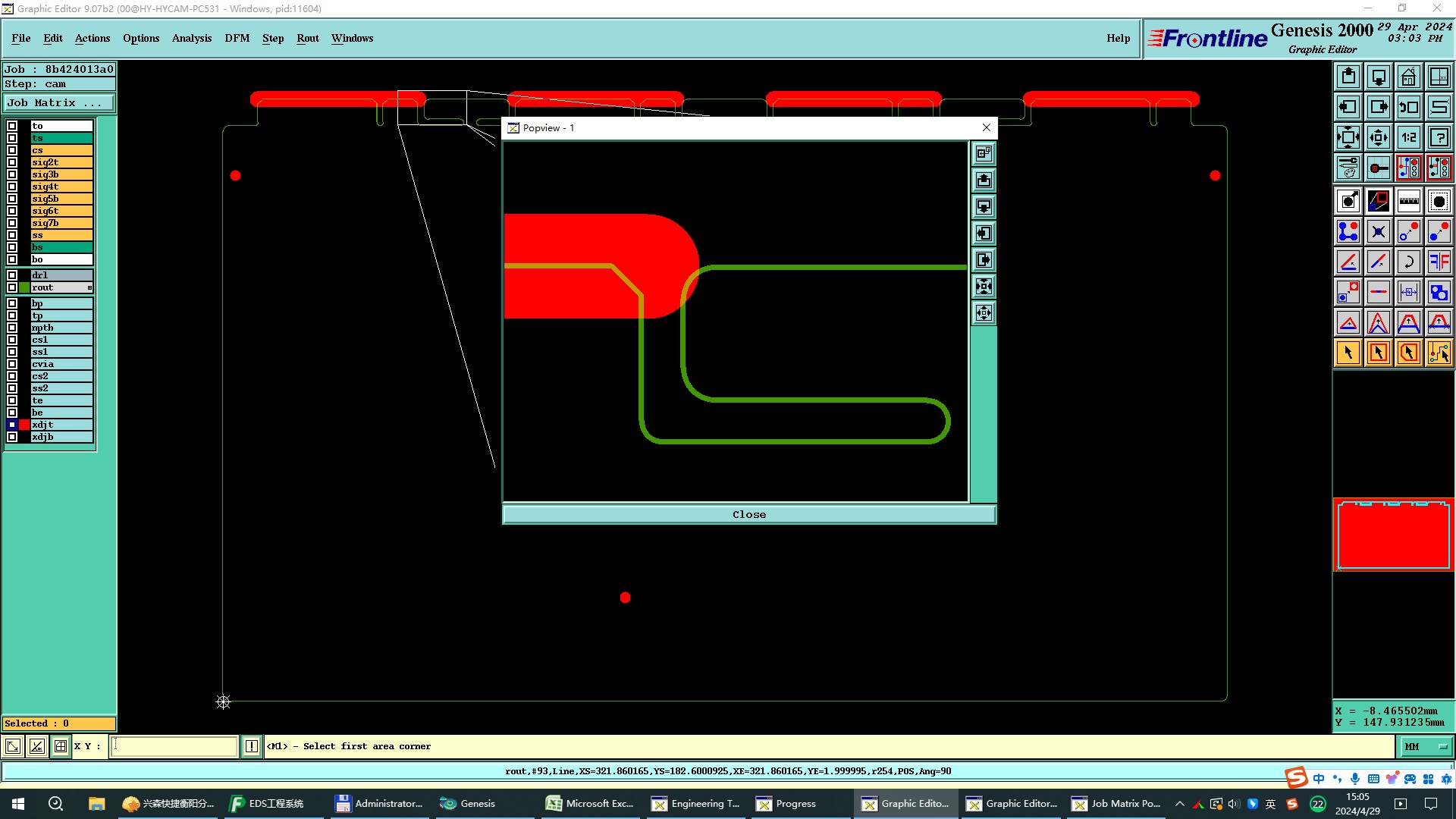Expand the Job Matrix ... selector

pos(59,103)
